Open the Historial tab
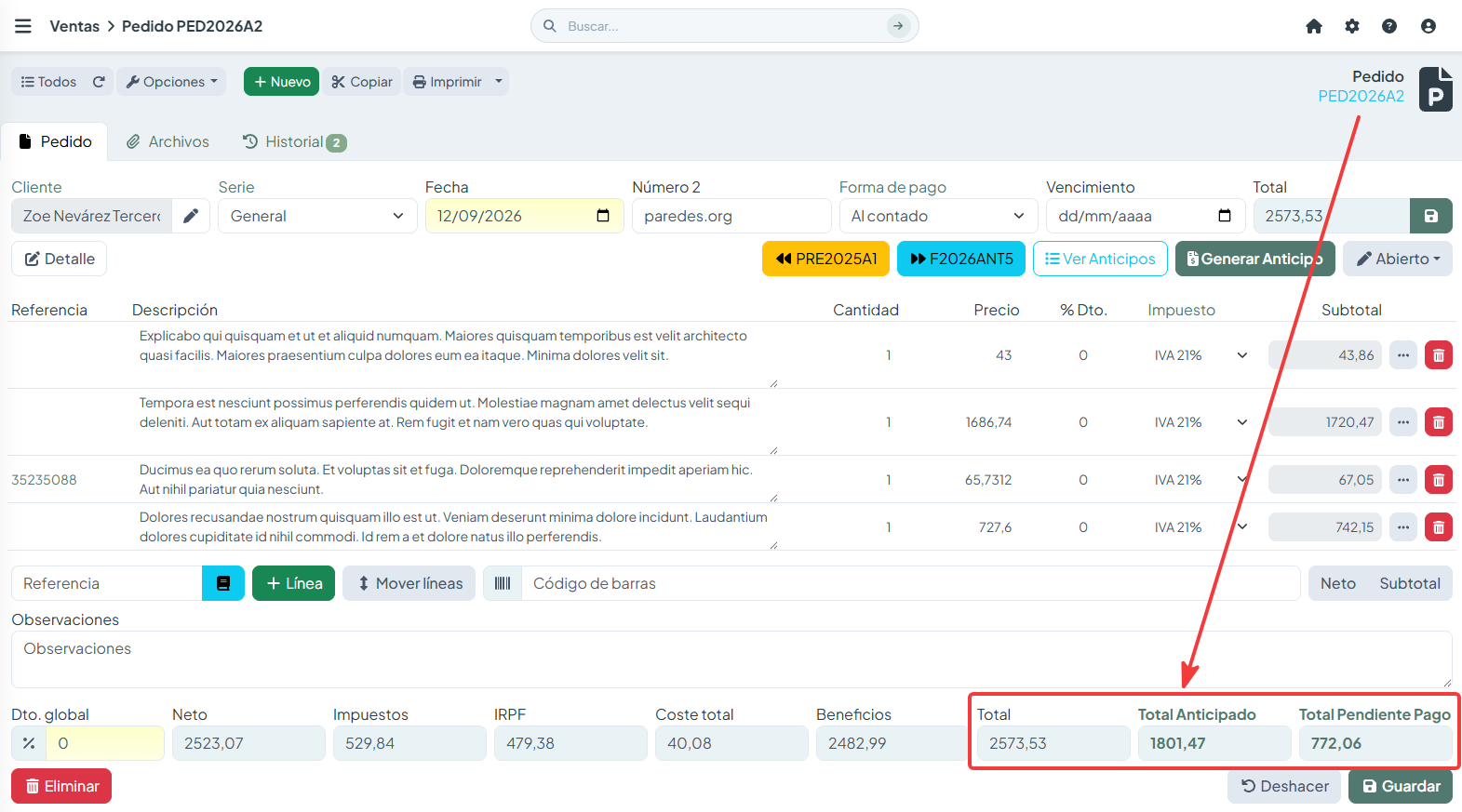The image size is (1462, 812). [294, 141]
